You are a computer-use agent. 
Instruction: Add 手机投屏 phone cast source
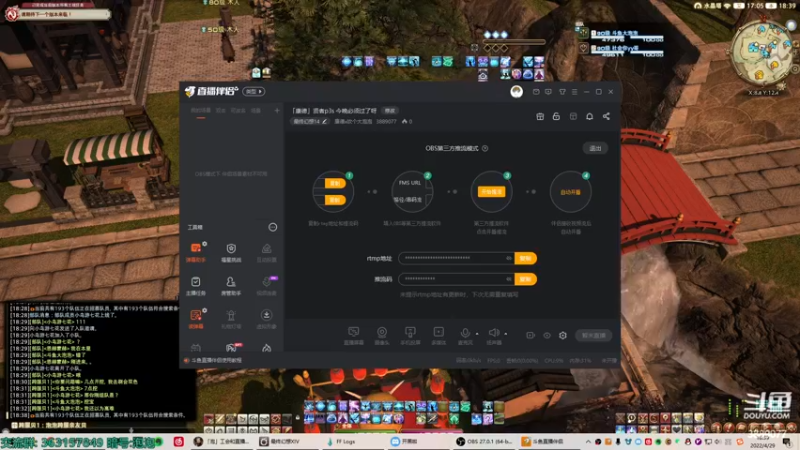click(410, 336)
